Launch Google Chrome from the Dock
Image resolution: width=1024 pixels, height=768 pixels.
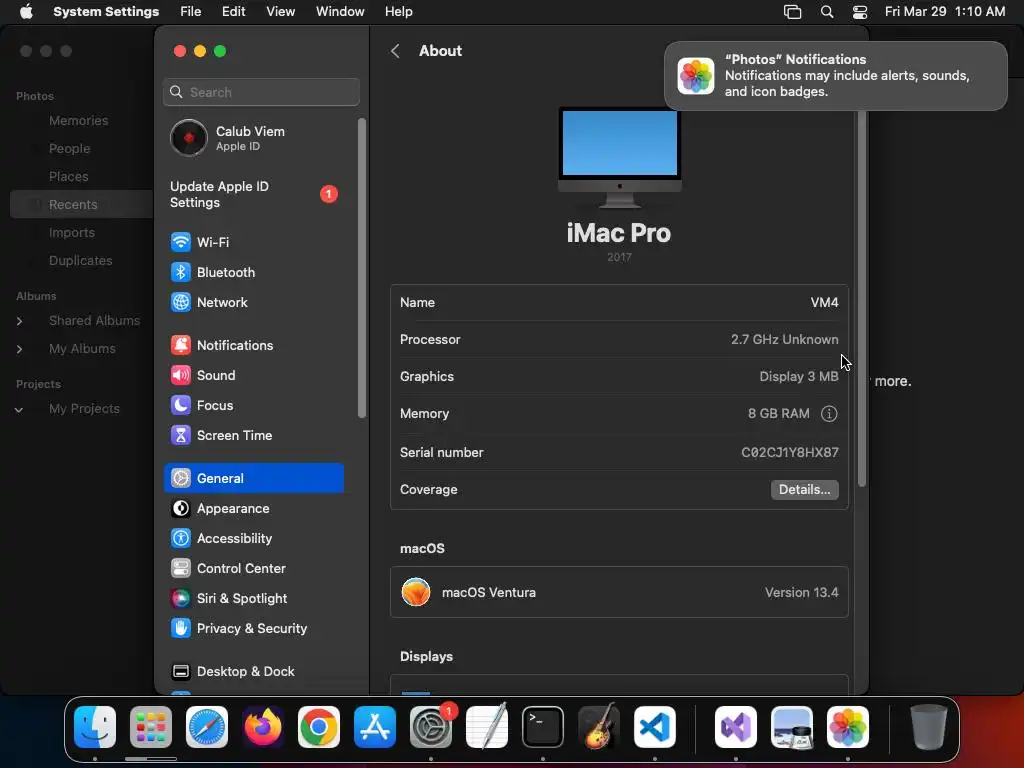tap(319, 727)
